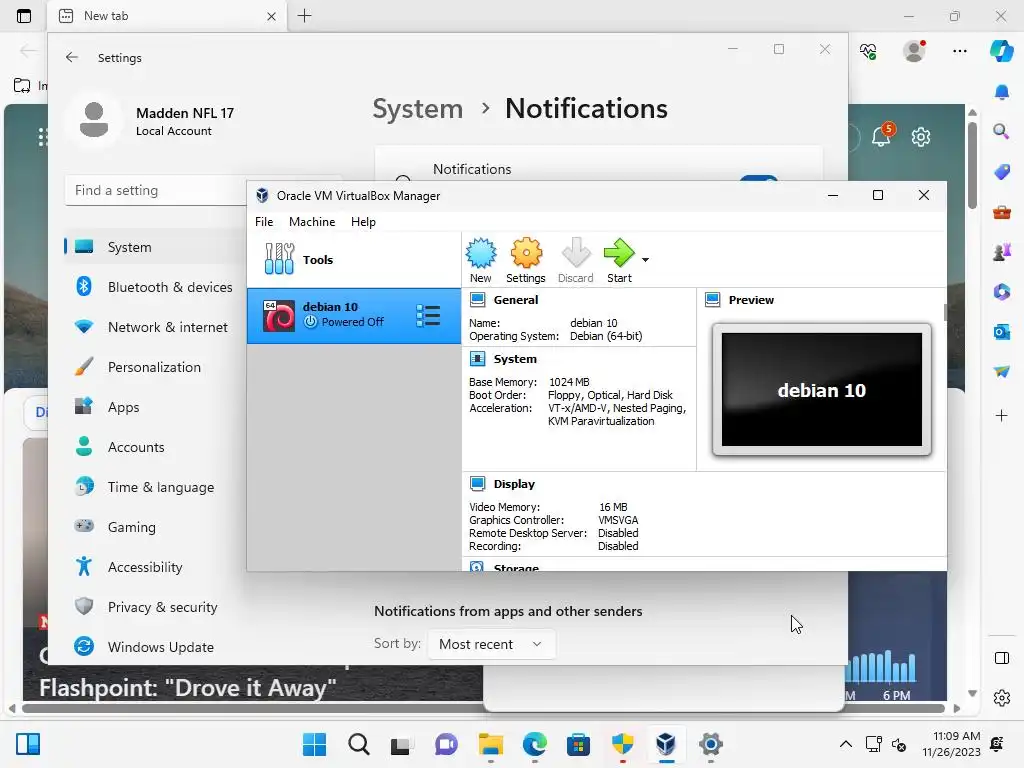1024x768 pixels.
Task: Open the Help menu in VirtualBox
Action: click(363, 221)
